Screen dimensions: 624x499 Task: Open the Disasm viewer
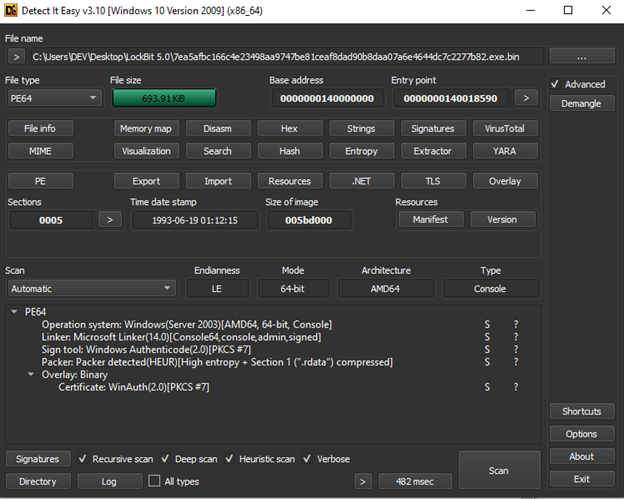pyautogui.click(x=217, y=129)
